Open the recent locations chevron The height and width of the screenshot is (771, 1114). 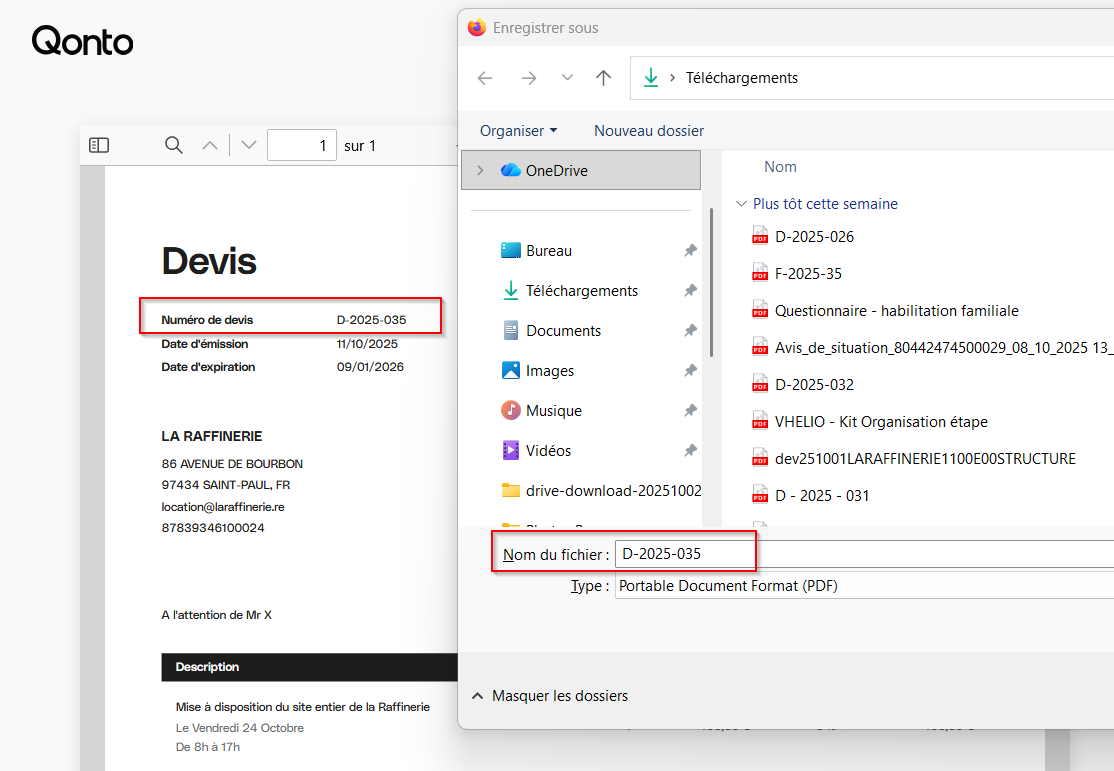point(567,78)
